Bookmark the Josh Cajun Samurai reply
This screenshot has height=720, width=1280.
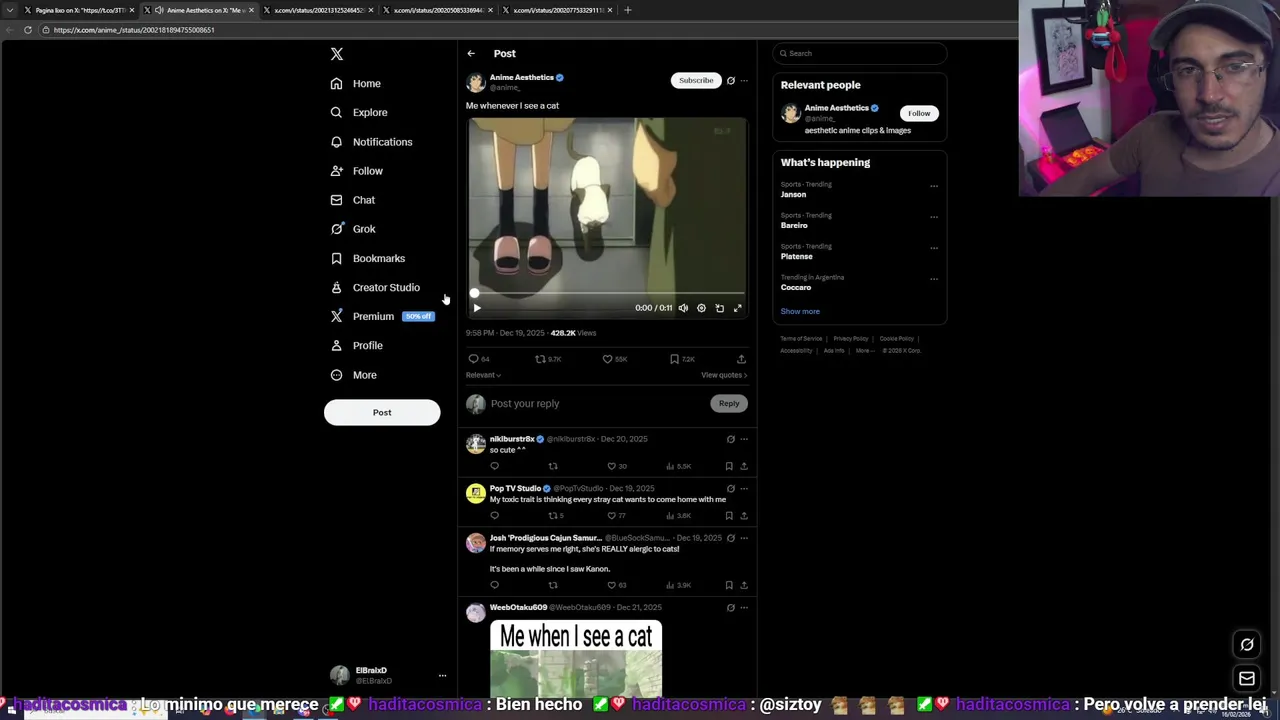point(729,585)
